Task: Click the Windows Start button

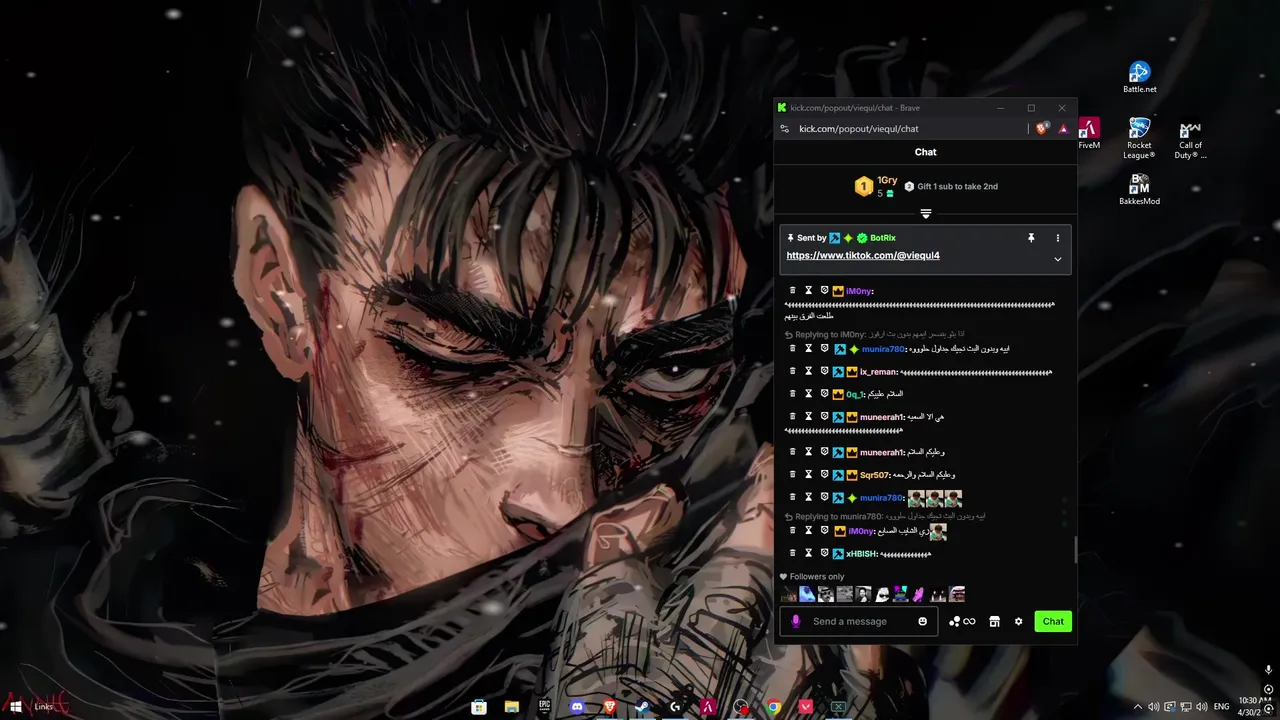Action: (x=15, y=707)
